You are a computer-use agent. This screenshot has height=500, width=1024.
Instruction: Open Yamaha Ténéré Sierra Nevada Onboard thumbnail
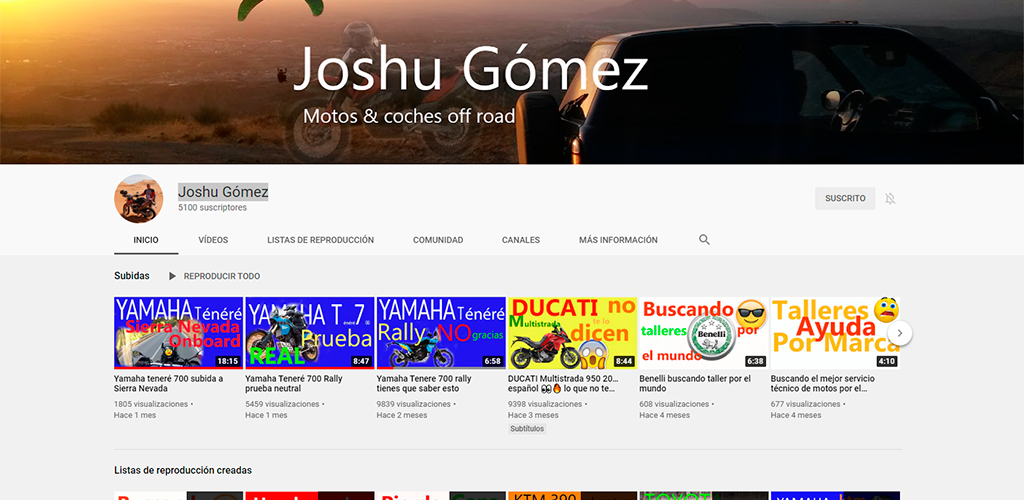click(x=178, y=333)
